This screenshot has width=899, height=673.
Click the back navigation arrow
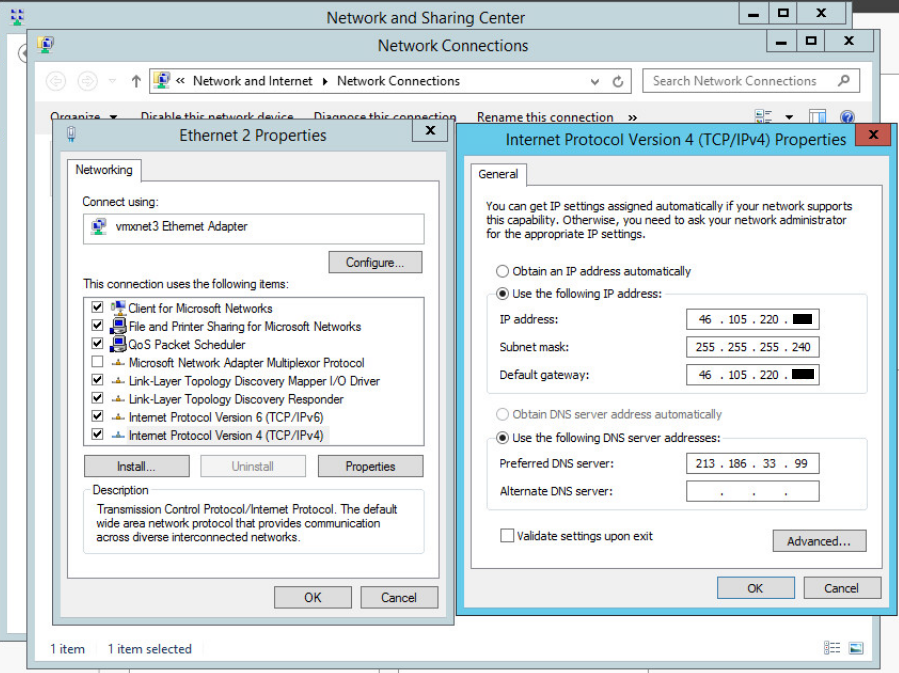pos(56,80)
